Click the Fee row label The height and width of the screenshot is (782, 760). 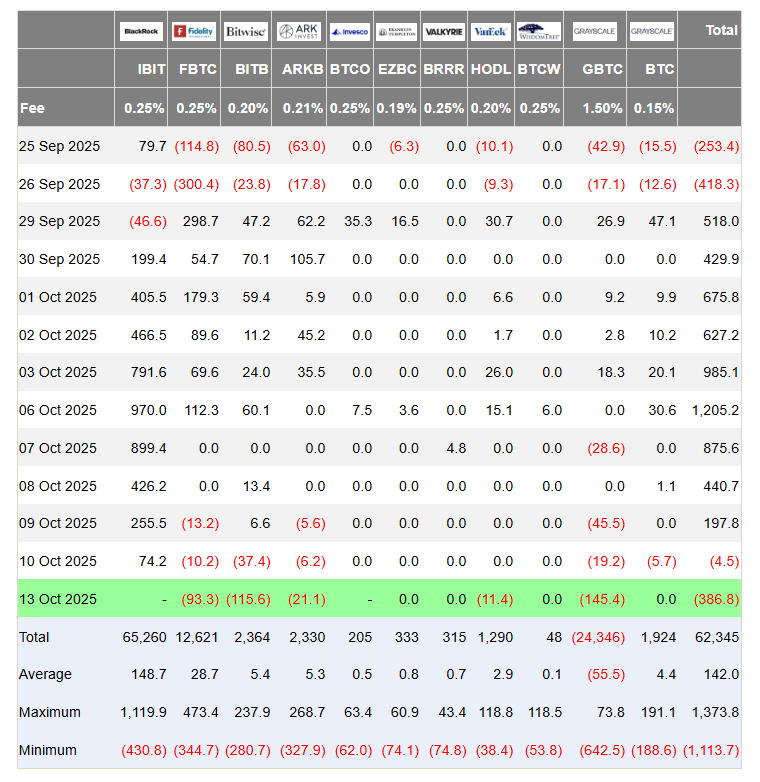click(x=32, y=108)
